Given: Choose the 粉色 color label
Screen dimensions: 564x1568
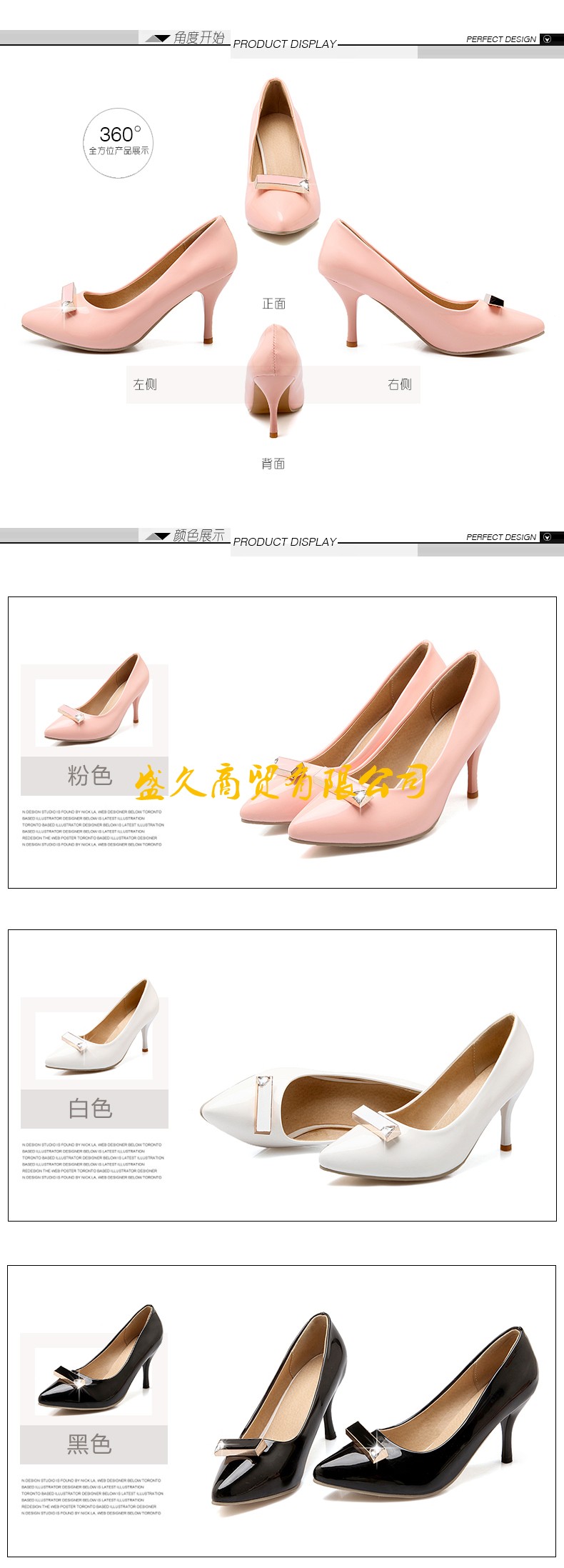Looking at the screenshot, I should coord(91,775).
